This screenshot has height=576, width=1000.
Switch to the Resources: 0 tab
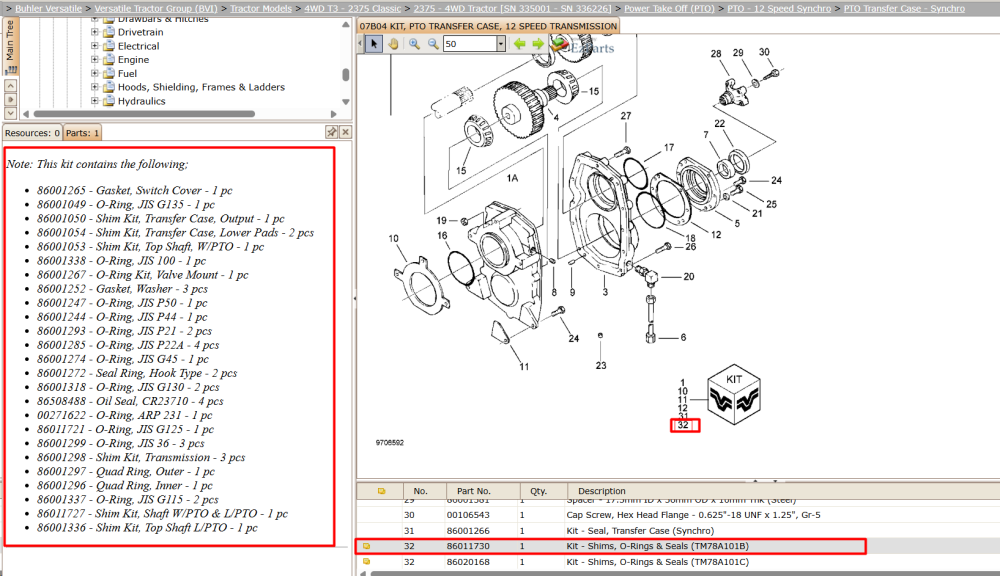coord(32,133)
